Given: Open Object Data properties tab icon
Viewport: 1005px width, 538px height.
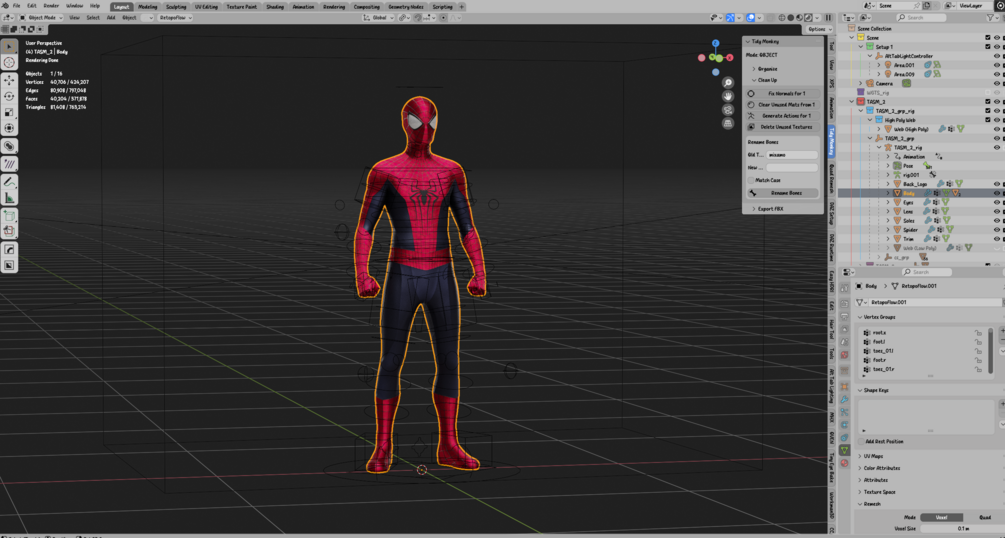Looking at the screenshot, I should pyautogui.click(x=845, y=451).
